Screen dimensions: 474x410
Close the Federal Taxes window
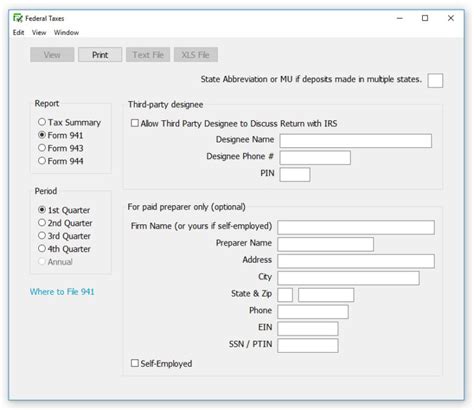(451, 18)
